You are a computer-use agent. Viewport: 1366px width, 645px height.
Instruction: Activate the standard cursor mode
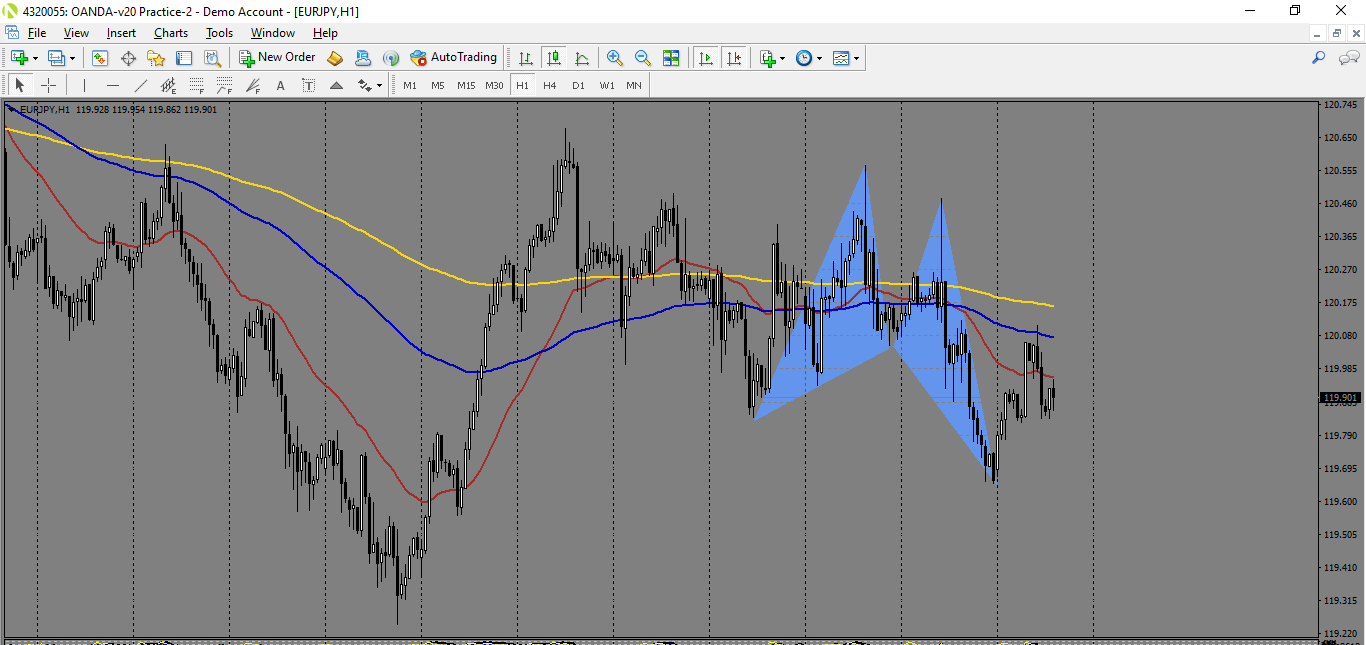click(19, 85)
